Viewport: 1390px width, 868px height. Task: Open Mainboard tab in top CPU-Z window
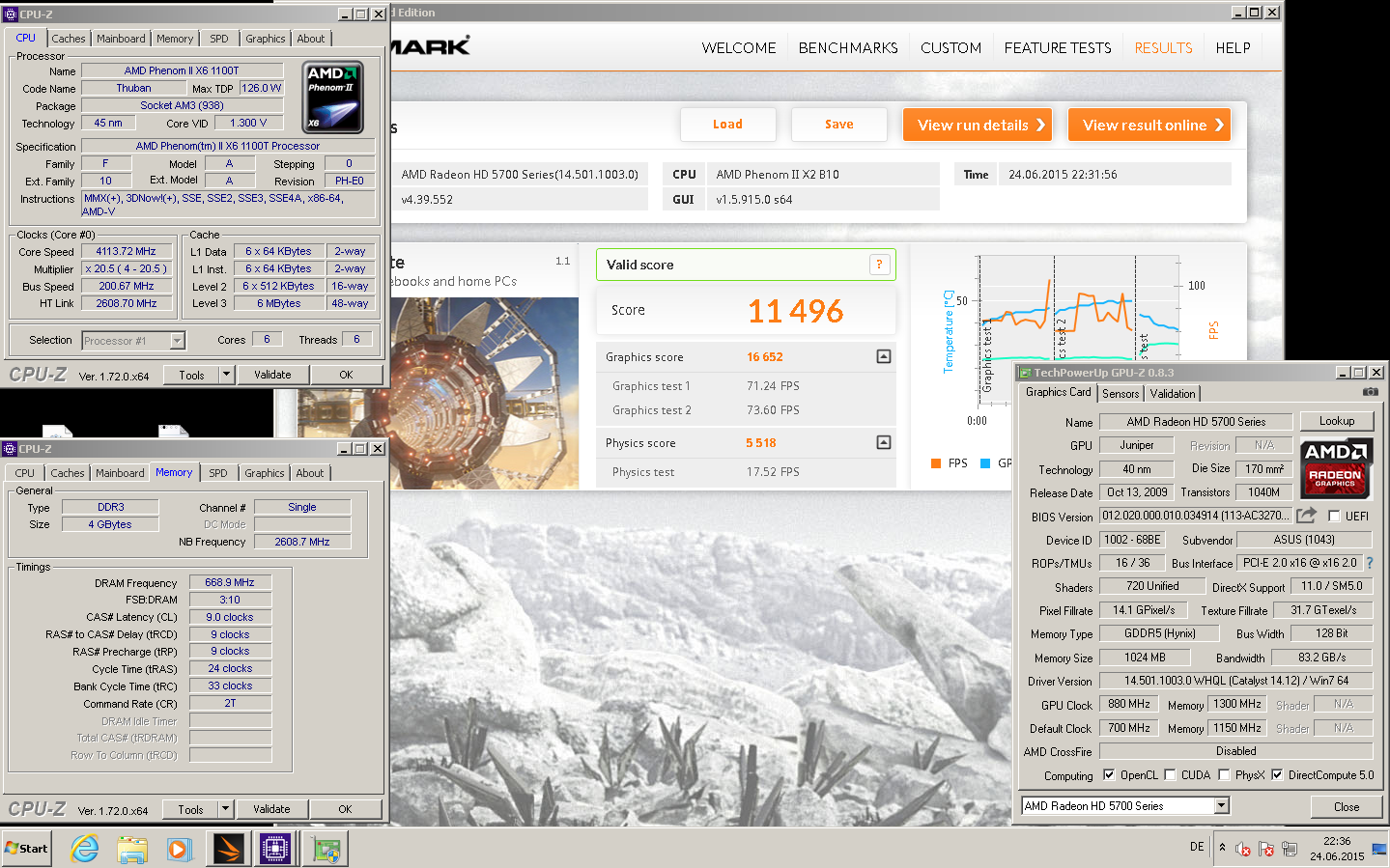pos(121,39)
